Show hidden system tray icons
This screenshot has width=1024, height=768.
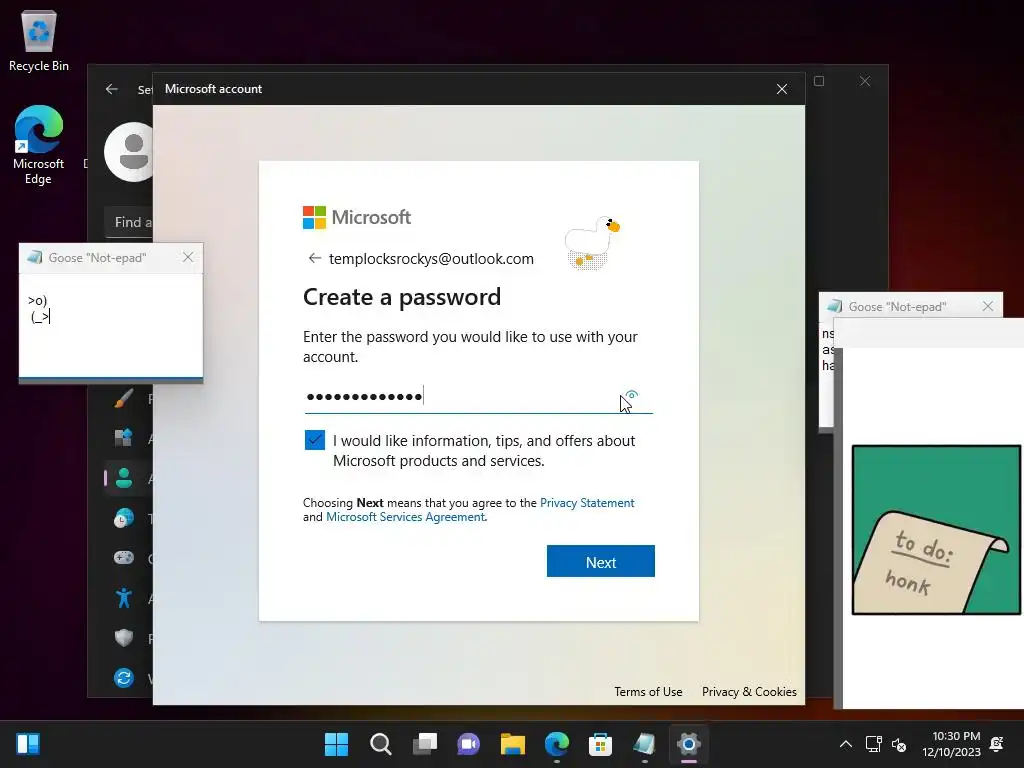(846, 744)
